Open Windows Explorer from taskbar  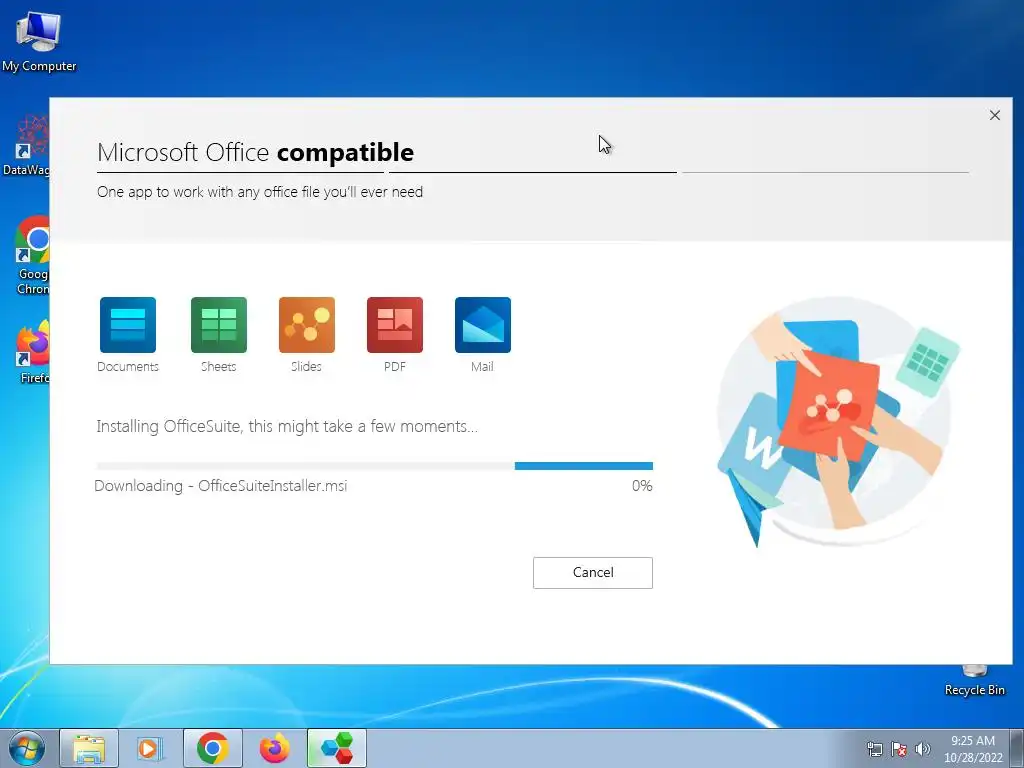pyautogui.click(x=89, y=748)
